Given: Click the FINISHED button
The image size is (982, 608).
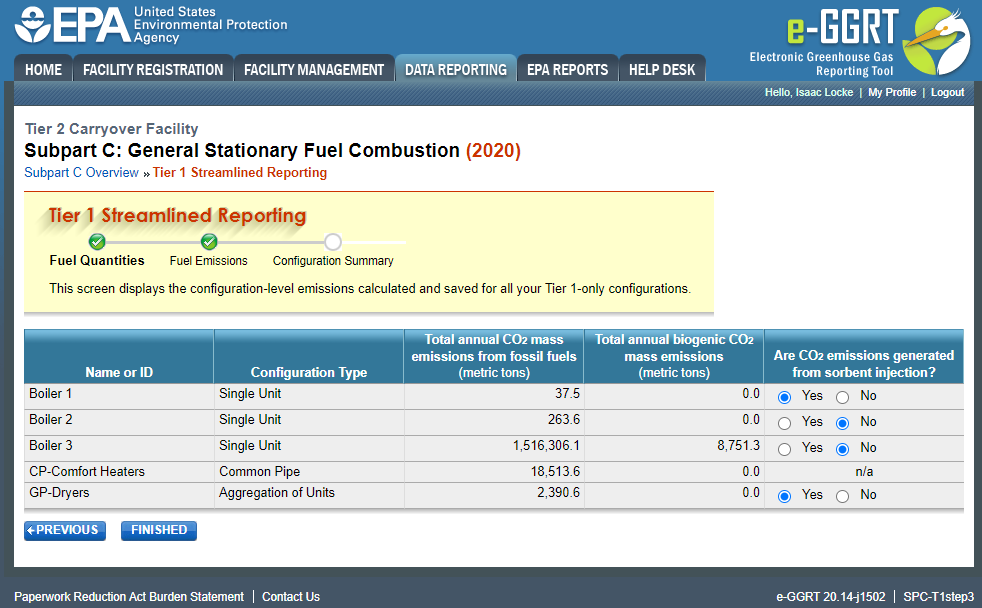Looking at the screenshot, I should click(x=159, y=530).
